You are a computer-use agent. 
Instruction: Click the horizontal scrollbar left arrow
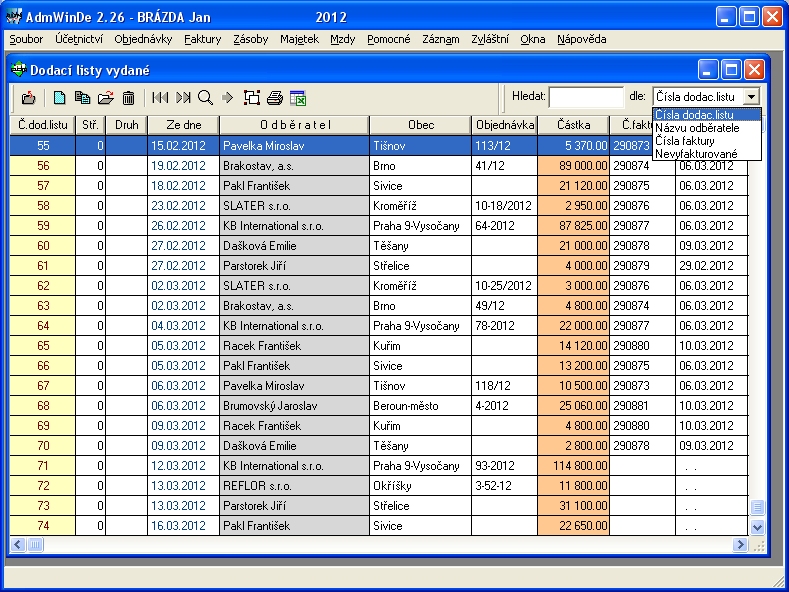tap(18, 544)
